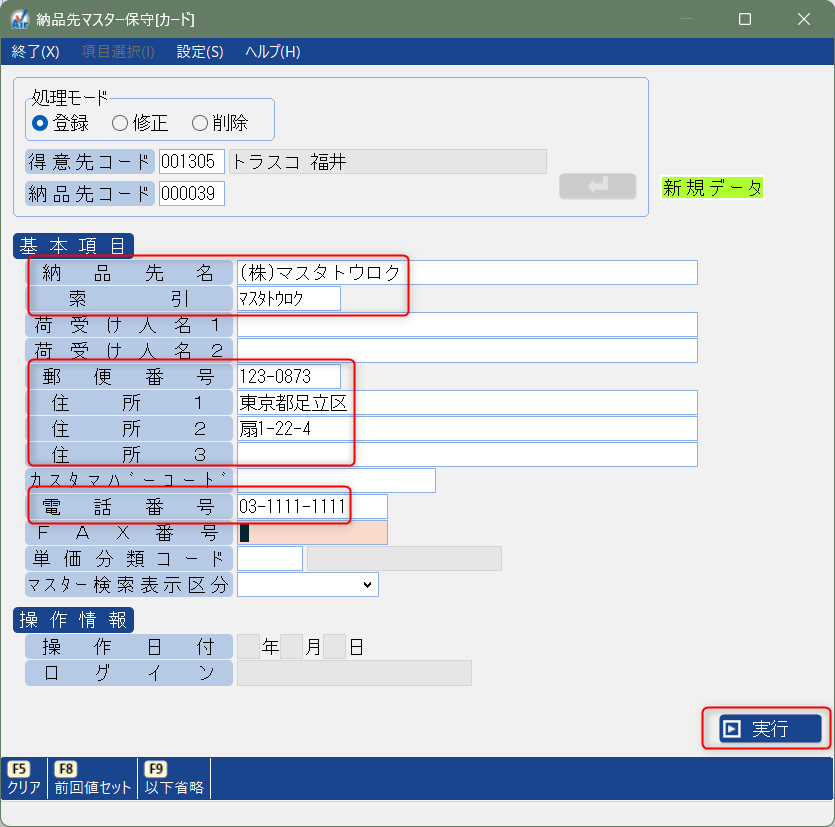Click the 得意先コード field with 001305
The height and width of the screenshot is (827, 835).
point(192,161)
